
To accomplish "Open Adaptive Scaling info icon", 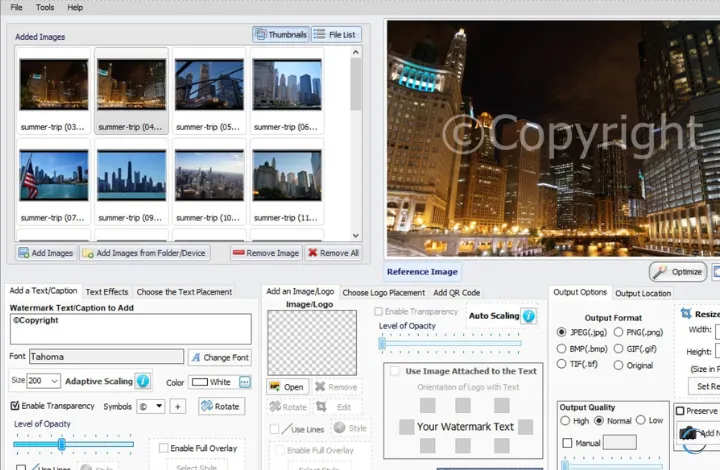I will [x=143, y=381].
